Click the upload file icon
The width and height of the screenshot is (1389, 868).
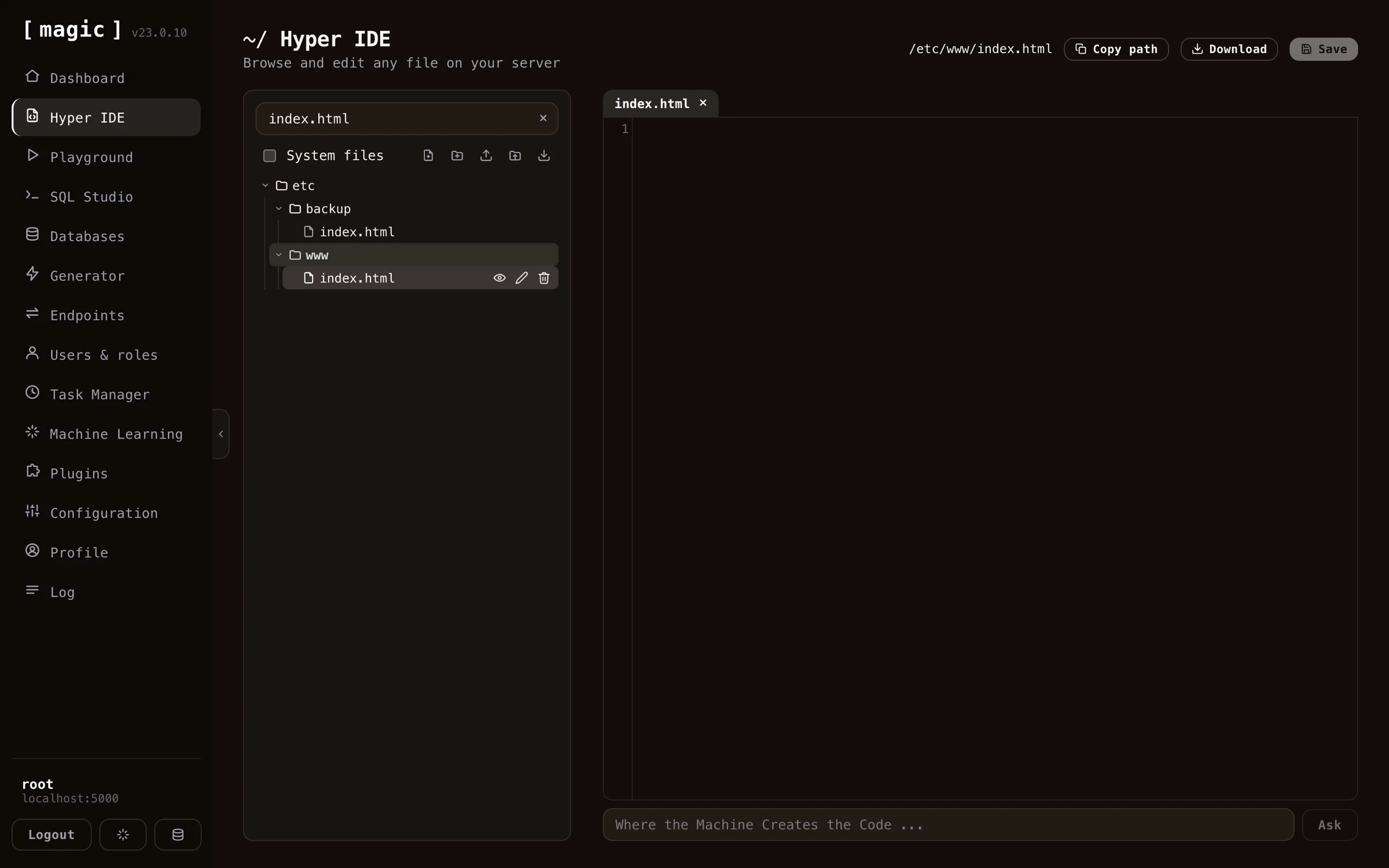click(x=486, y=156)
